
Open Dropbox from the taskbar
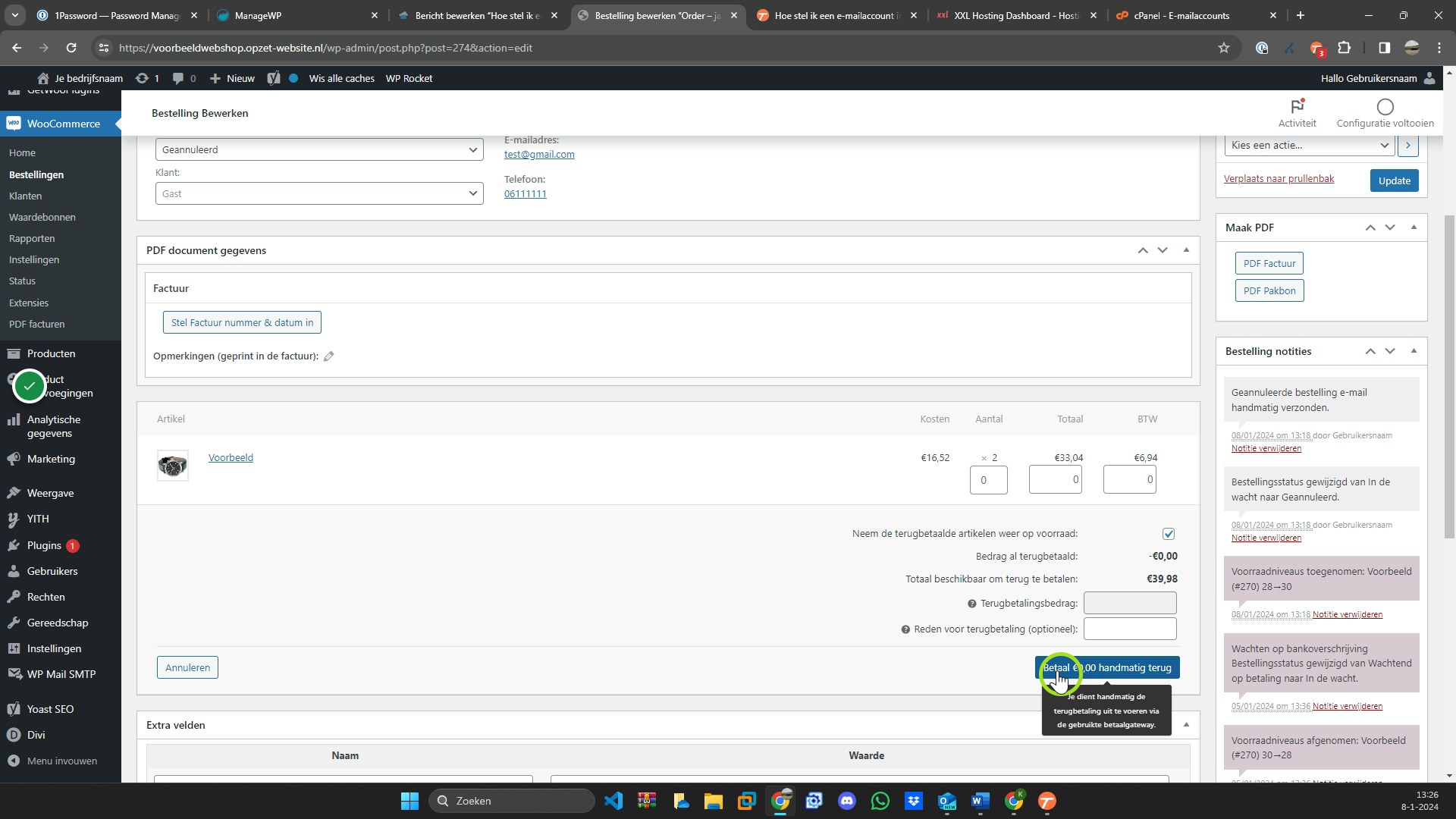pyautogui.click(x=913, y=801)
